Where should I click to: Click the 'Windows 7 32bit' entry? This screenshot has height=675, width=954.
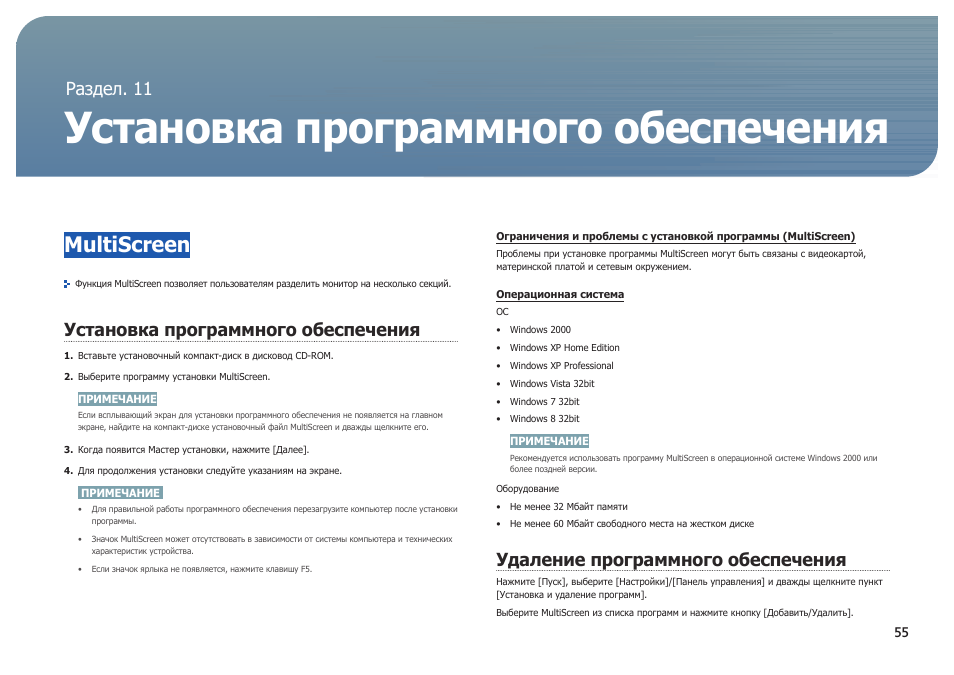click(544, 401)
